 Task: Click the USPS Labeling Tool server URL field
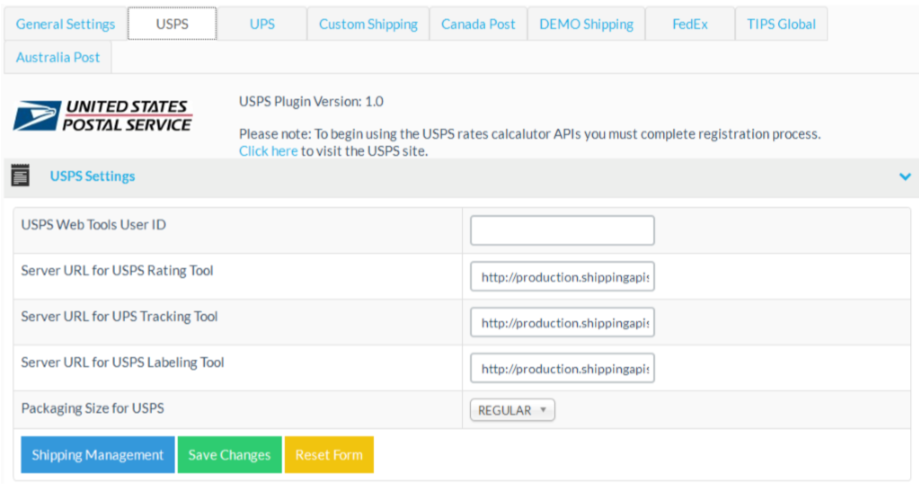click(562, 368)
